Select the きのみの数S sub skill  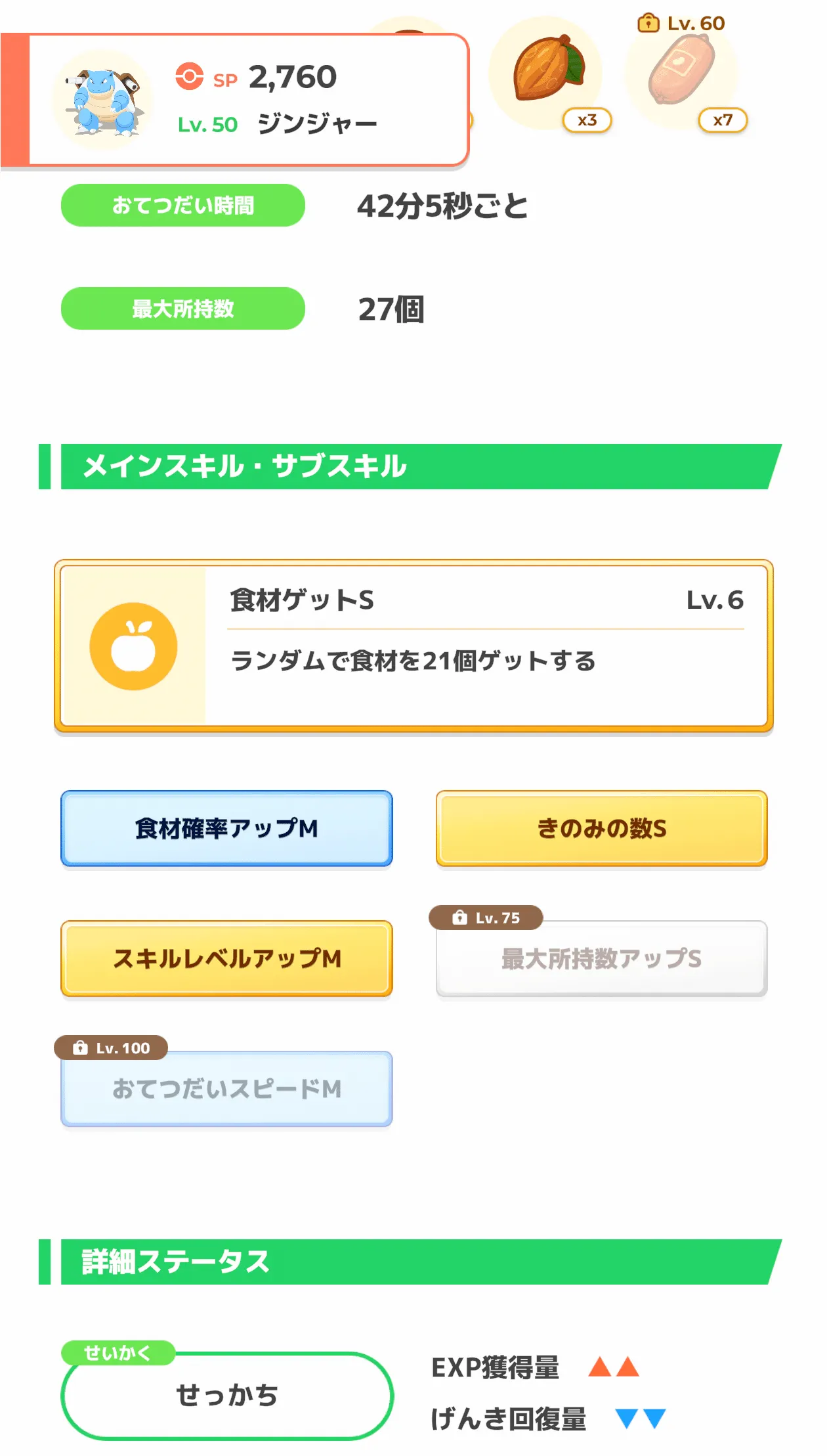601,828
